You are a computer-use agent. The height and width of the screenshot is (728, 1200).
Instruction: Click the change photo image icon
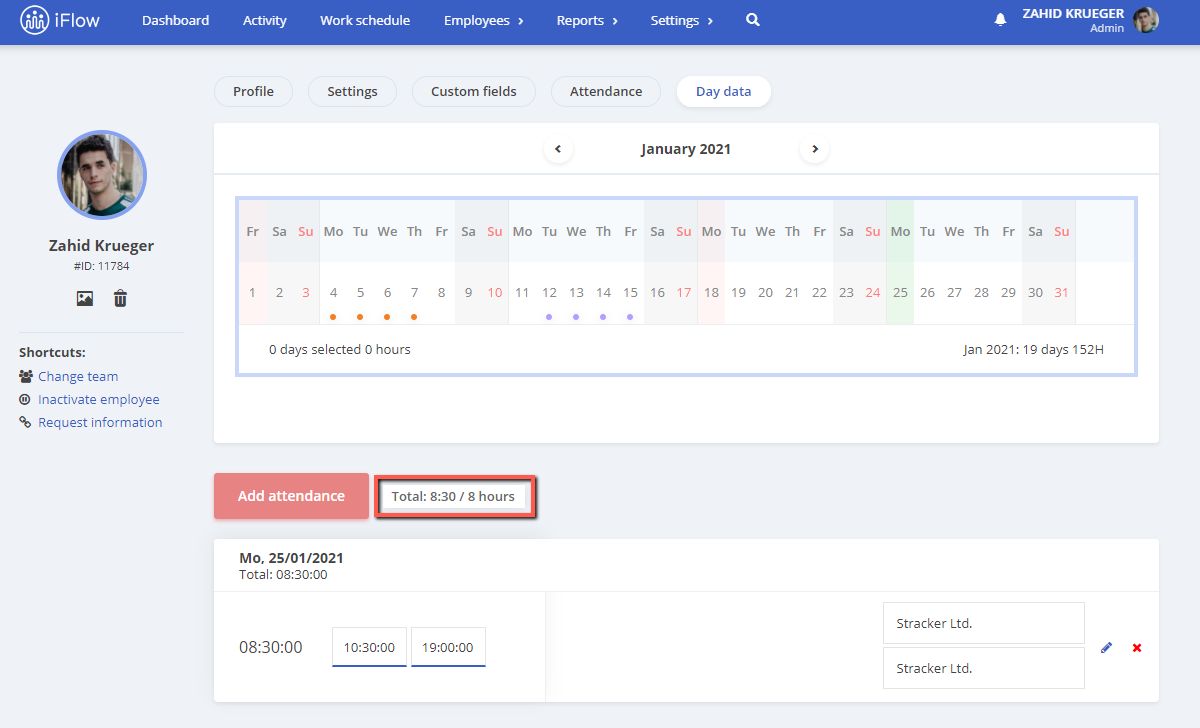[x=85, y=298]
